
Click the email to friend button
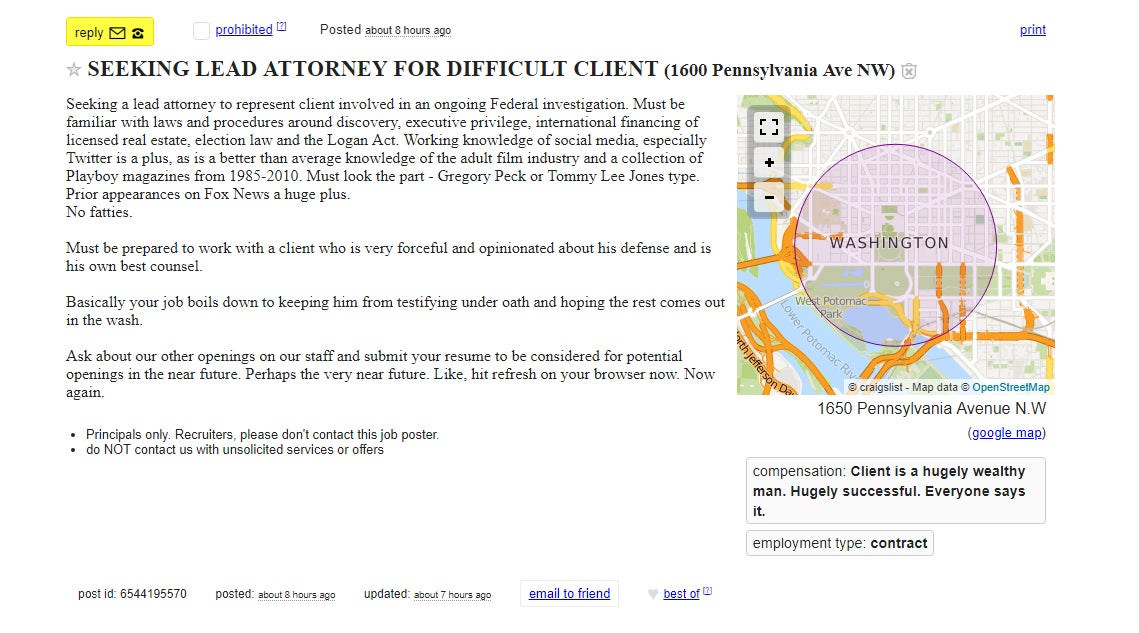pyautogui.click(x=570, y=594)
